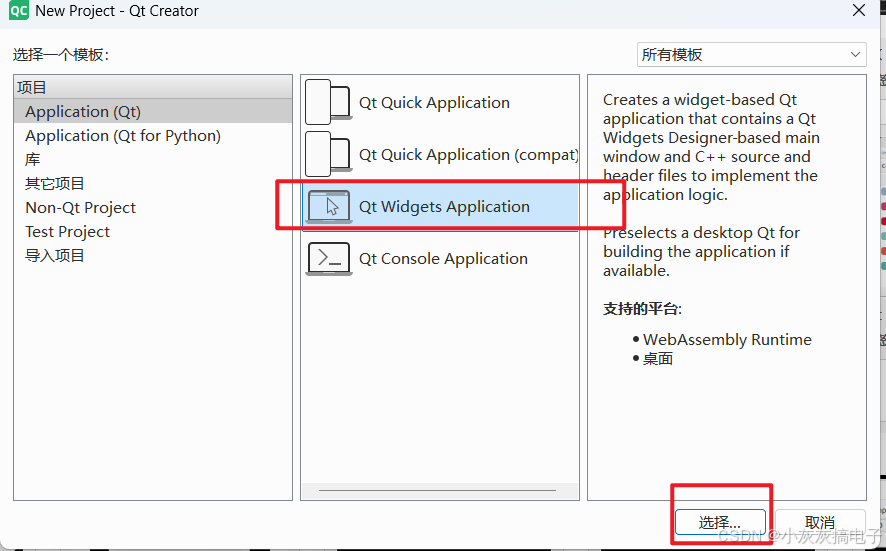Select the Non-Qt Project category
Viewport: 886px width, 551px height.
tap(153, 207)
